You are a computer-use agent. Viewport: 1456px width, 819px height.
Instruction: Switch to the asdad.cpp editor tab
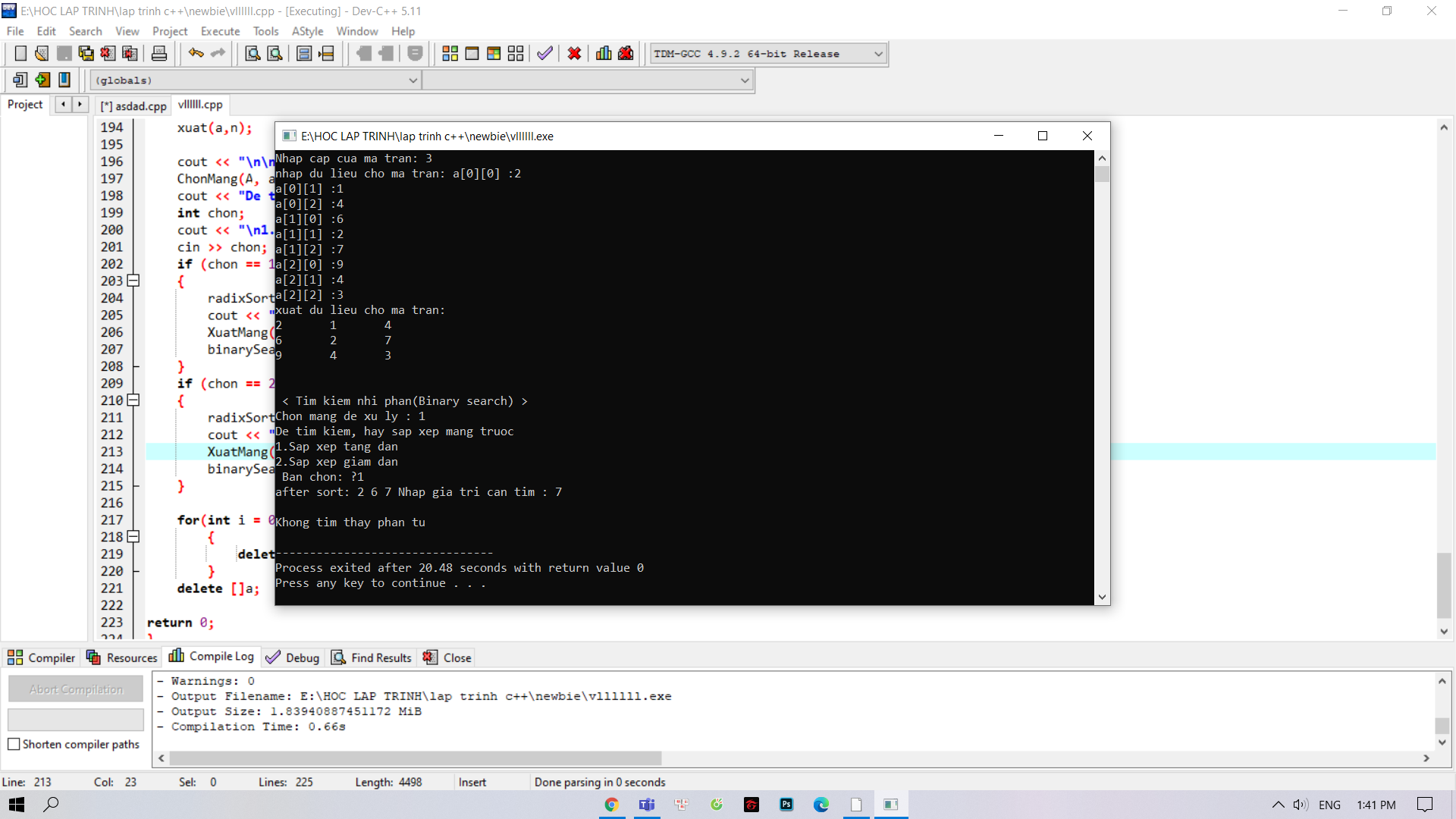tap(133, 105)
